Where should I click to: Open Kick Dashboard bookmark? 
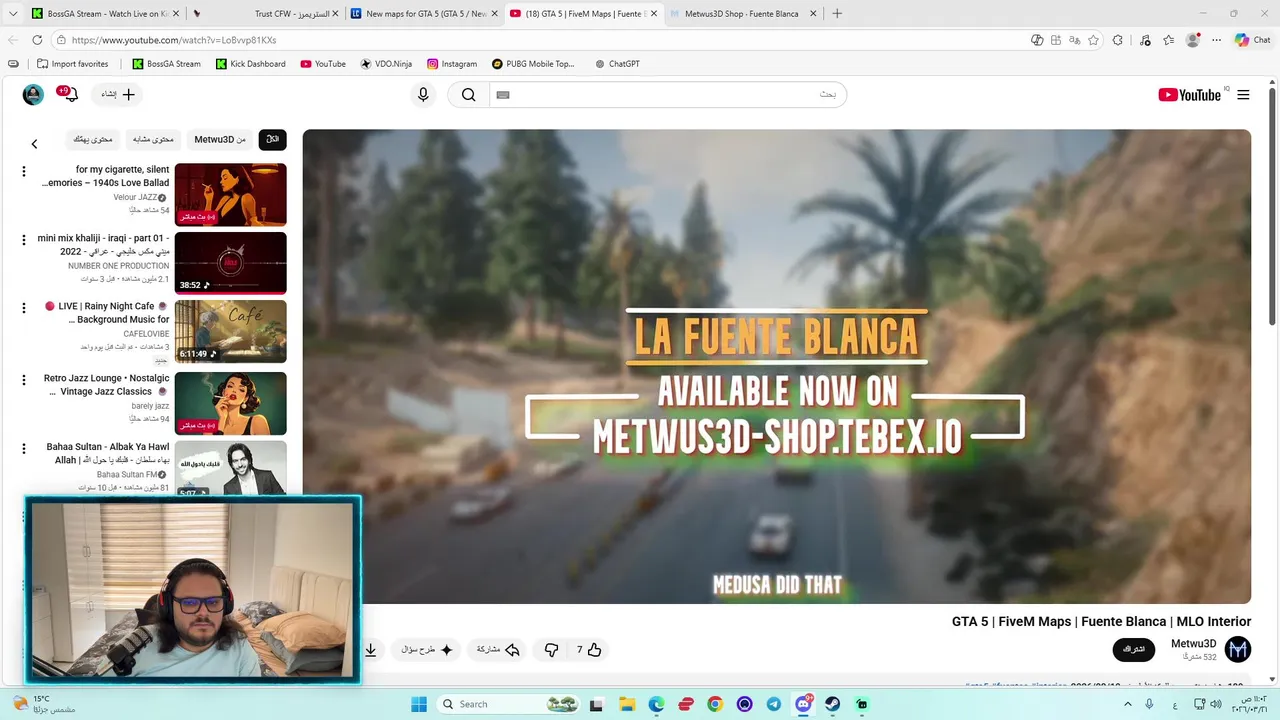[251, 64]
